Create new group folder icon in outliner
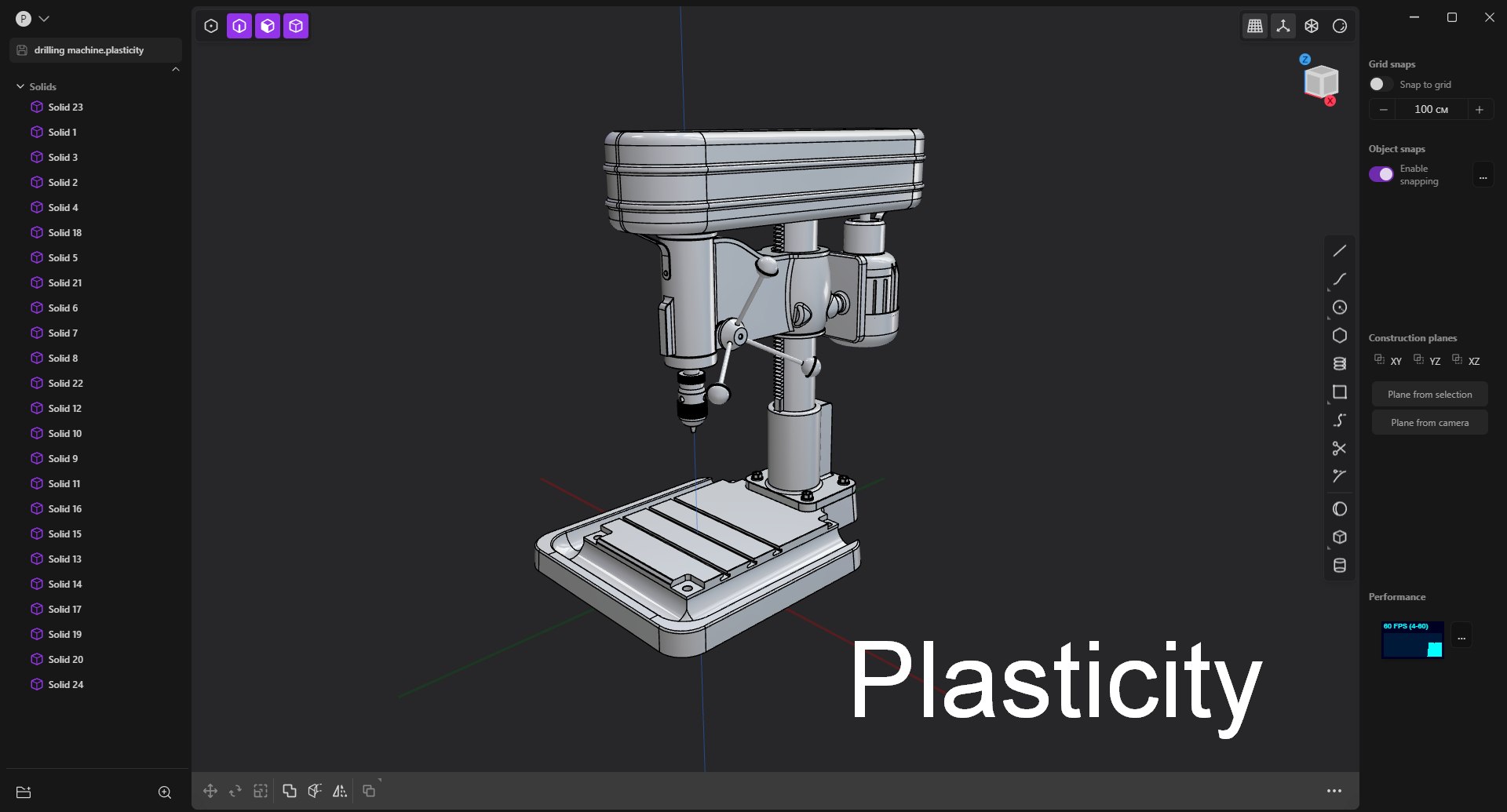 24,792
